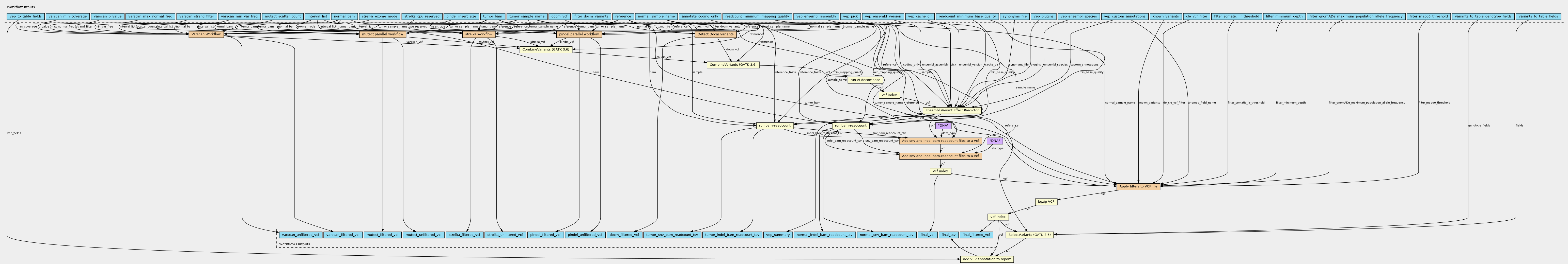Click the filter_gnomADe_maximum_population_allele_frequency node
Viewport: 1568px width, 264px height.
pos(1356,16)
